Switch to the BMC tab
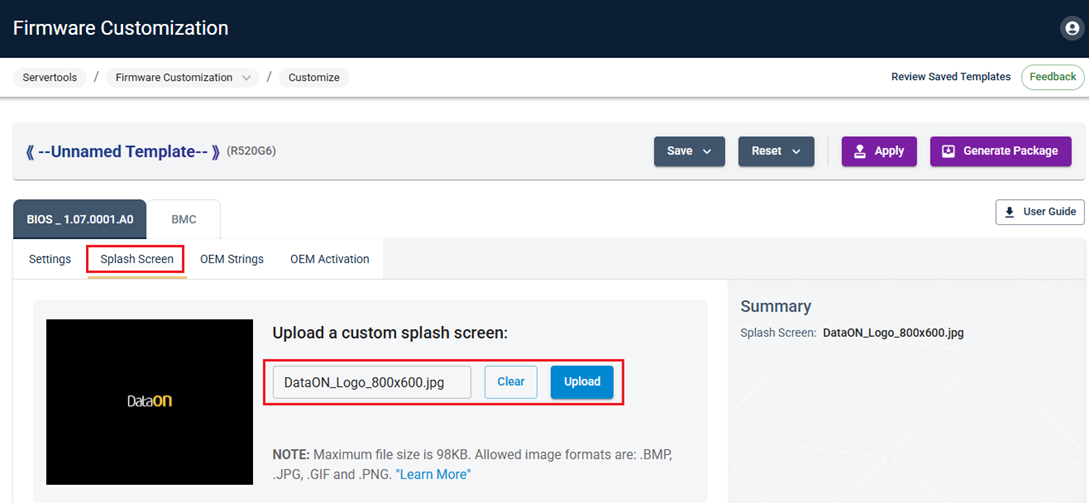 point(183,219)
